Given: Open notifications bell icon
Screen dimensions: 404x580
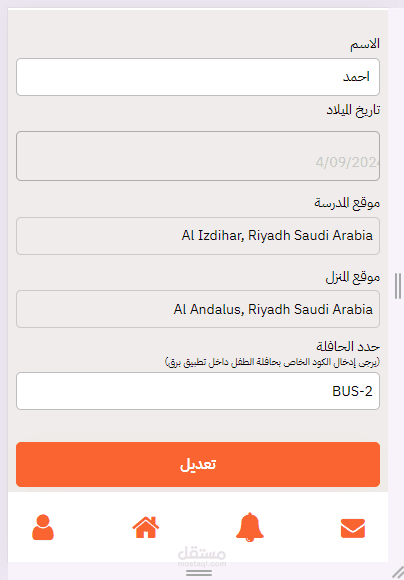Looking at the screenshot, I should coord(250,527).
